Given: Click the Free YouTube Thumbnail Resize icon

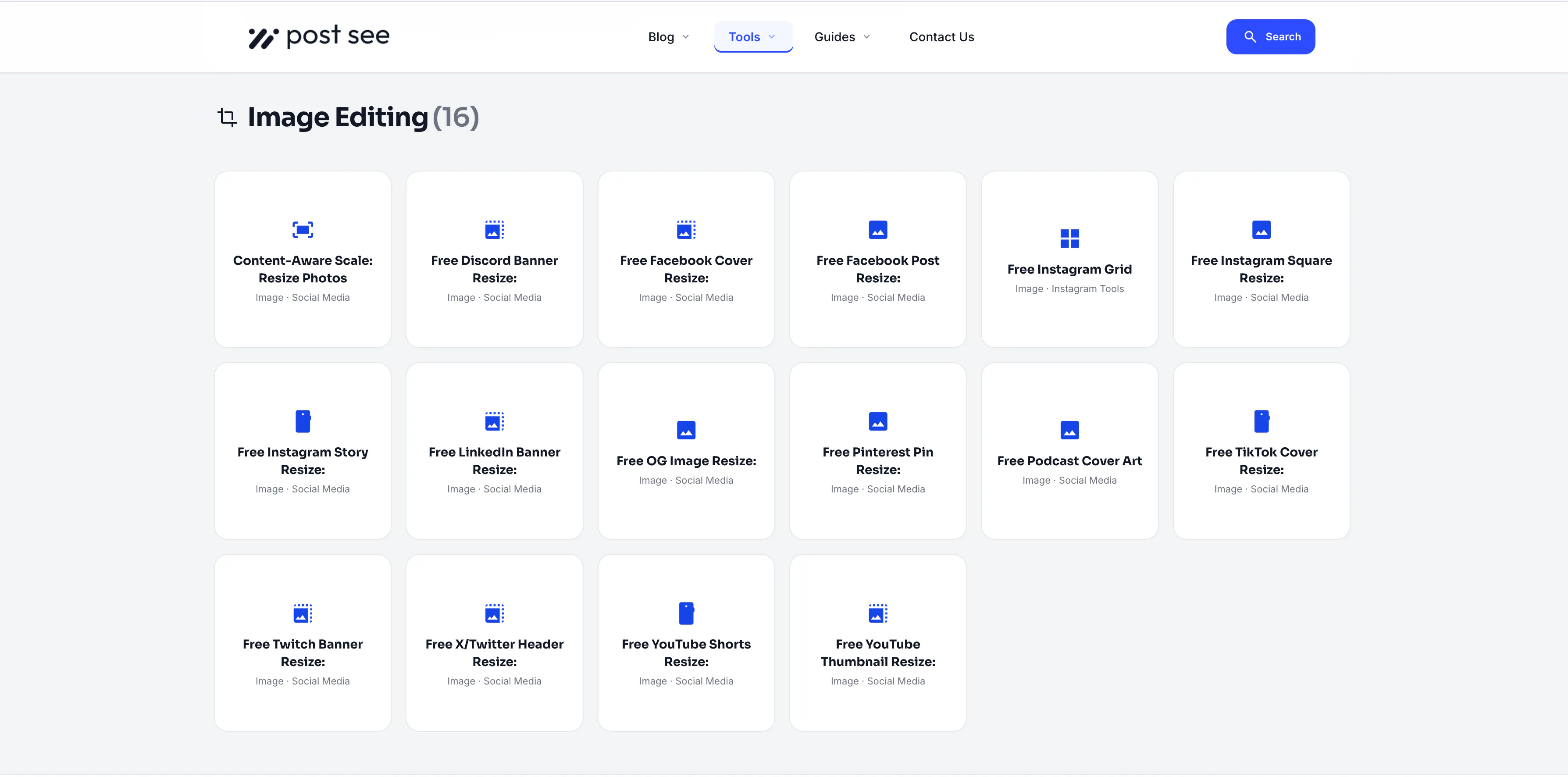Looking at the screenshot, I should point(878,613).
